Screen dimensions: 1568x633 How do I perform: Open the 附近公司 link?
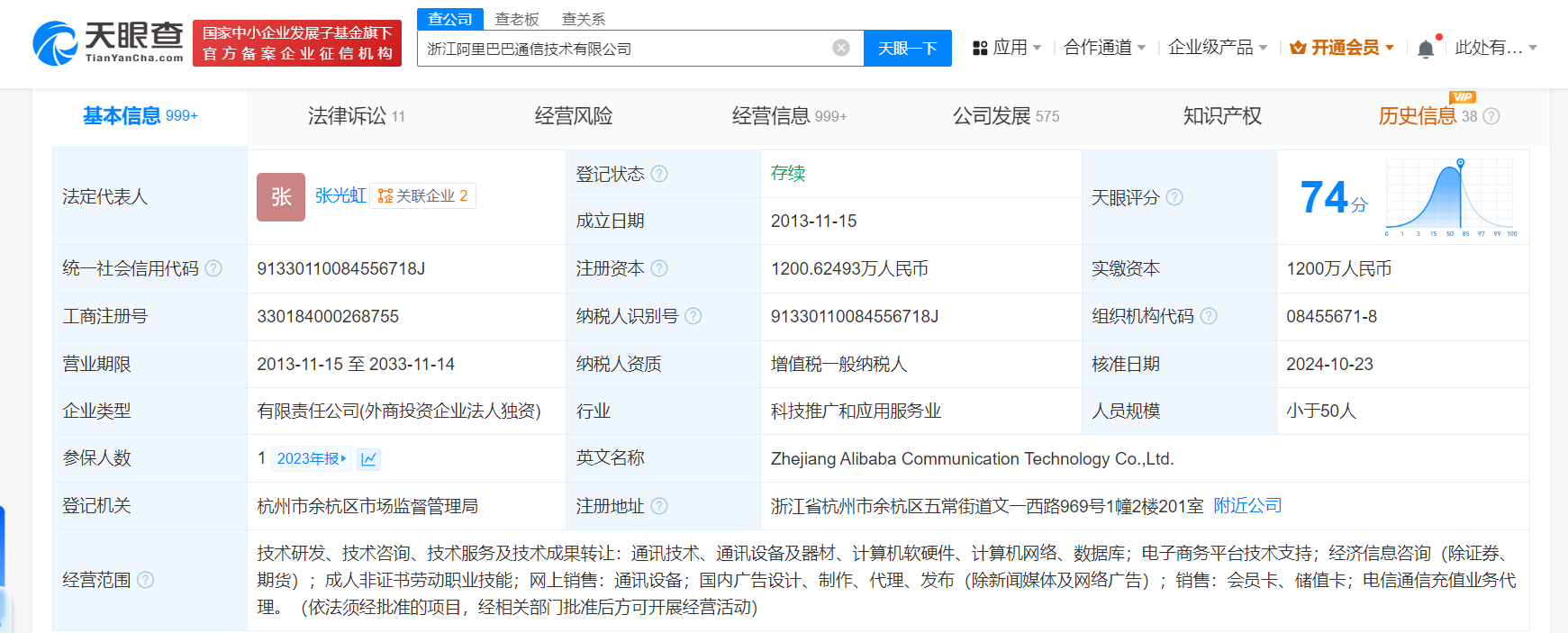(x=1247, y=506)
